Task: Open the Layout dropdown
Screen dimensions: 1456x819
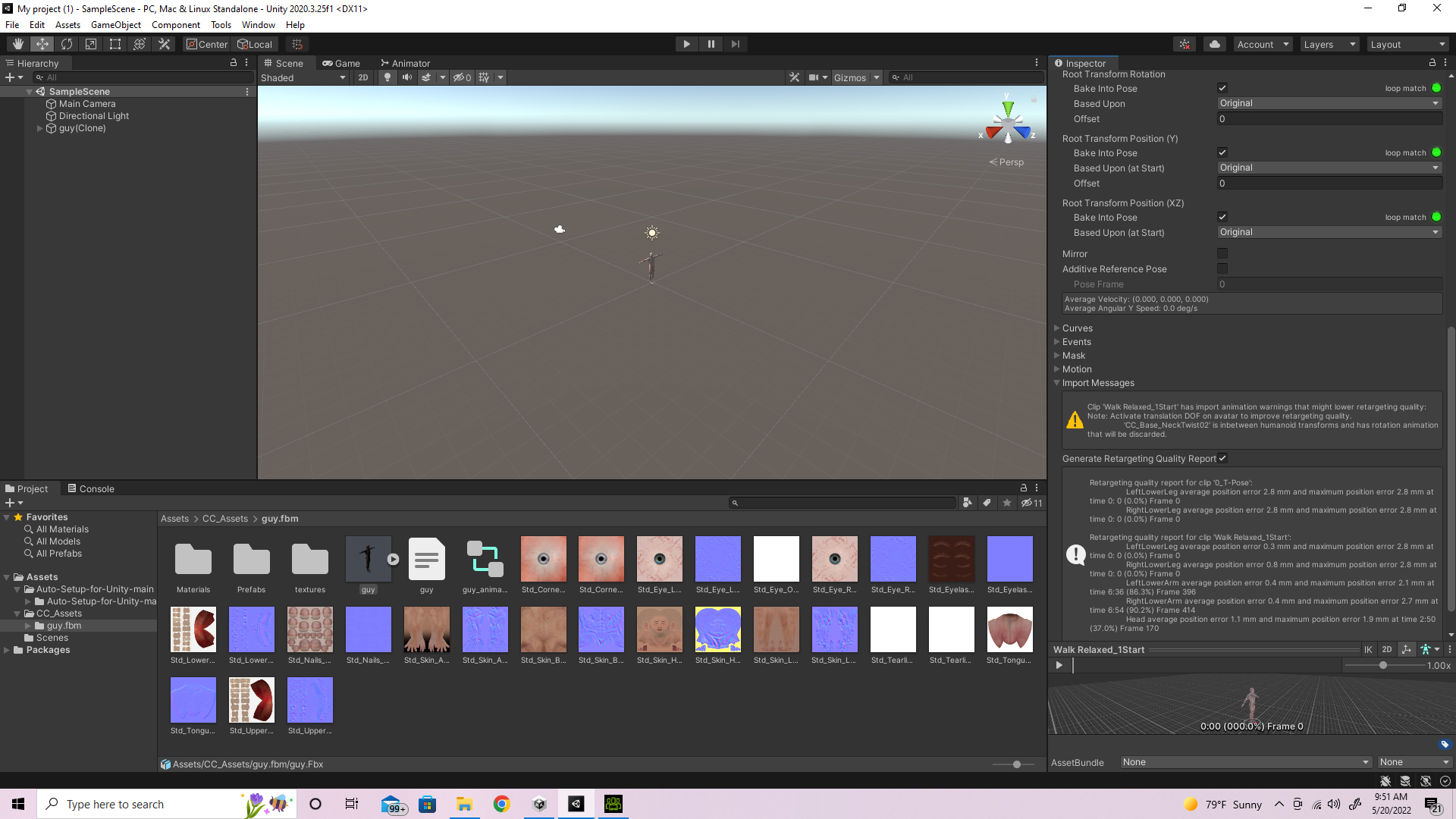Action: [1408, 44]
